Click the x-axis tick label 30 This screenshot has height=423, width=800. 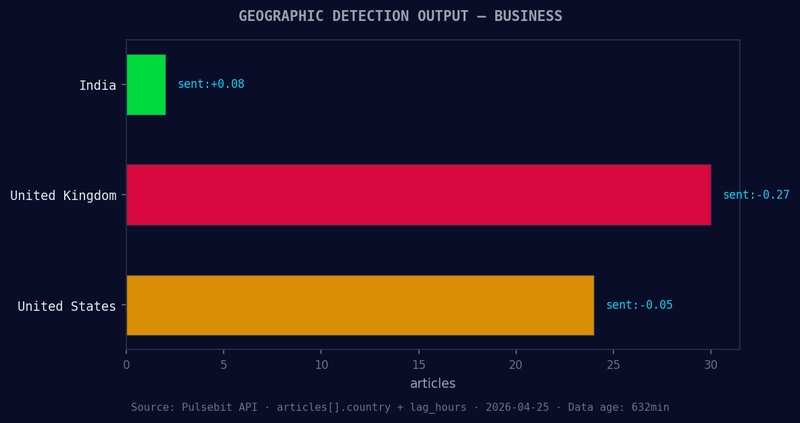711,365
